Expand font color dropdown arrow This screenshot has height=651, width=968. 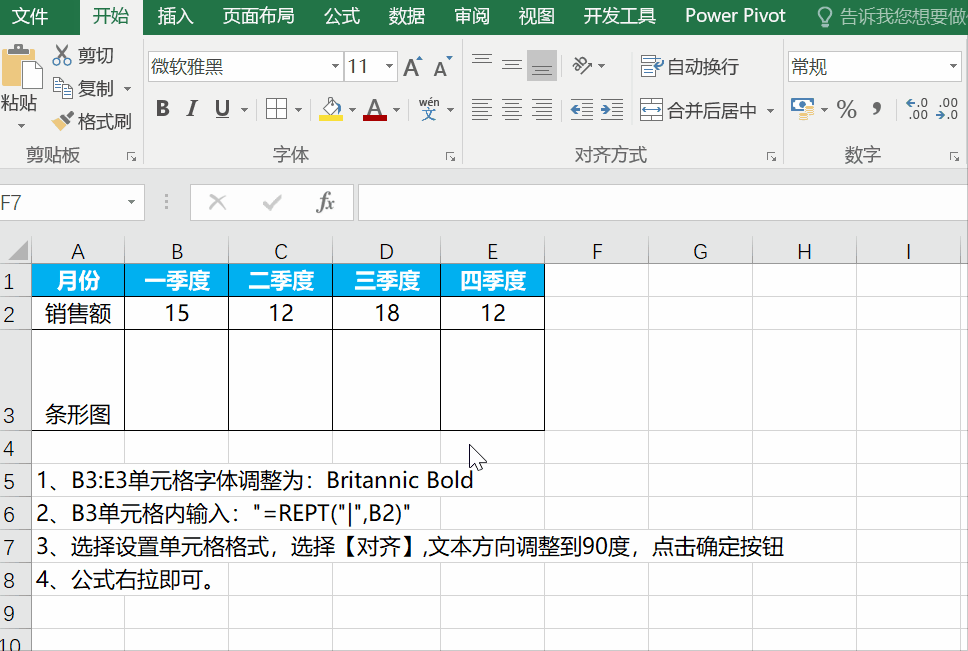click(x=396, y=110)
